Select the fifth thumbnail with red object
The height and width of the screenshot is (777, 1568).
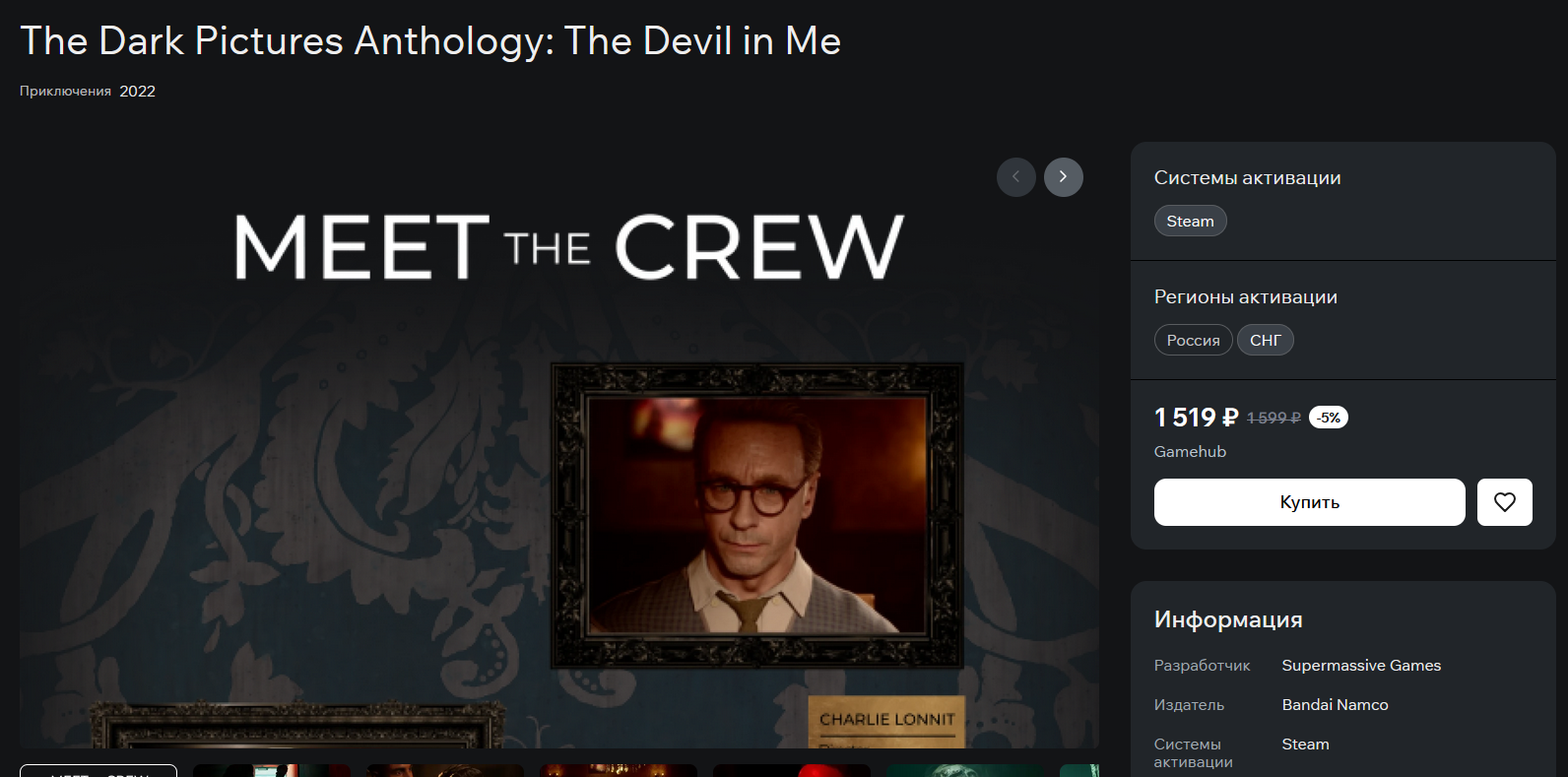[792, 770]
